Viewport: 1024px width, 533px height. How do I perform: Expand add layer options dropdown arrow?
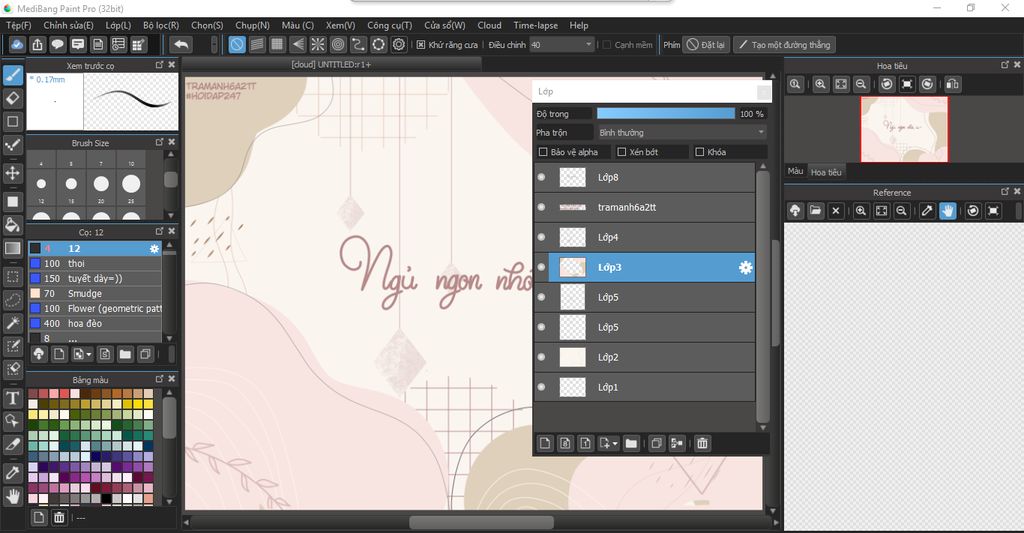coord(615,444)
